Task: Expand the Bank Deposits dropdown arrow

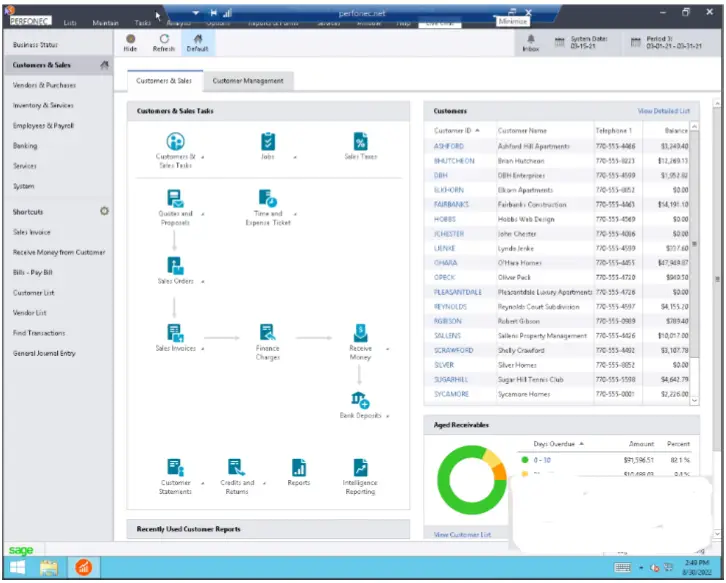Action: 388,416
